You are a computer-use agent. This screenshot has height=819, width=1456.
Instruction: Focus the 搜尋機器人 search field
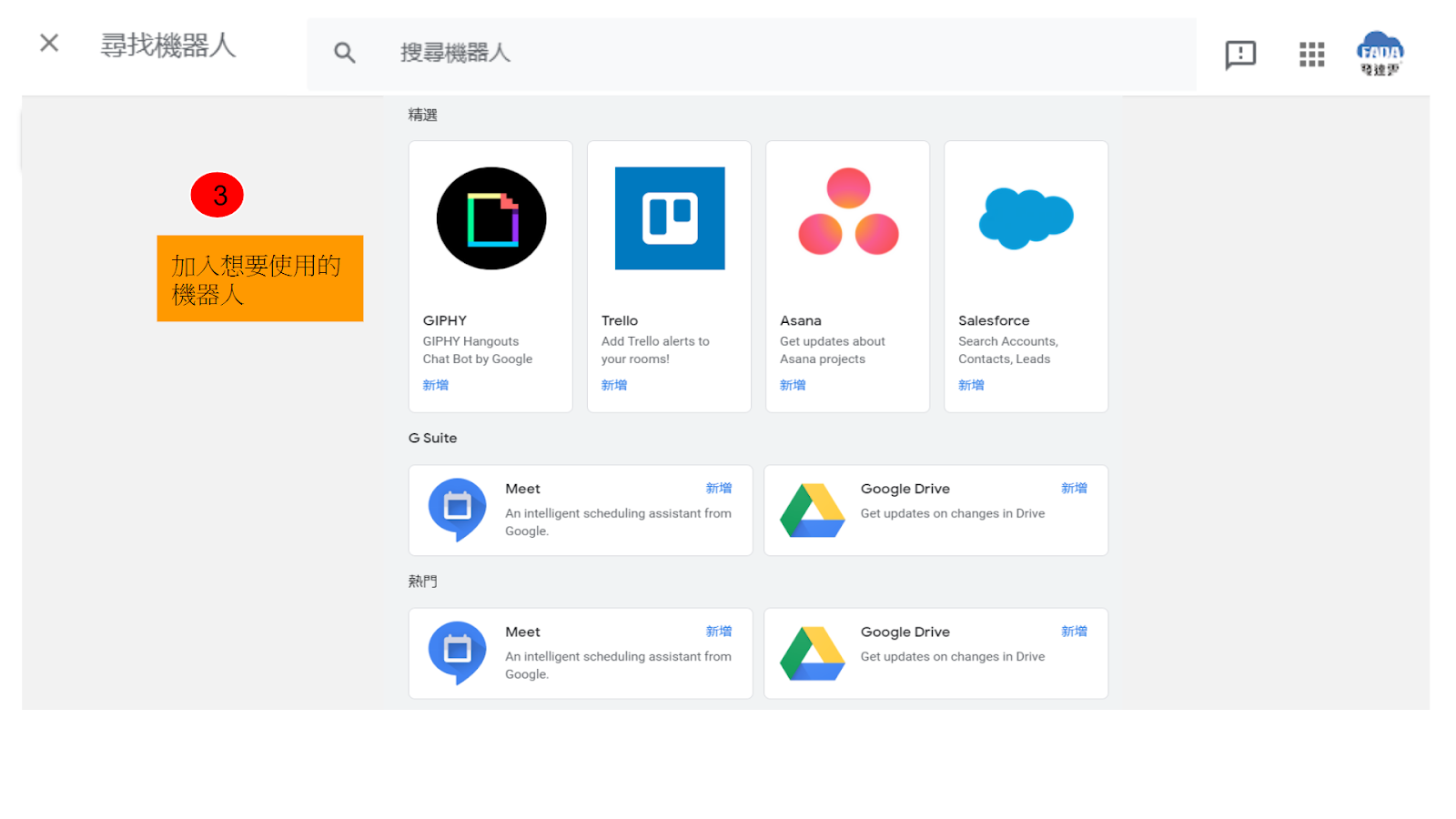pos(751,54)
